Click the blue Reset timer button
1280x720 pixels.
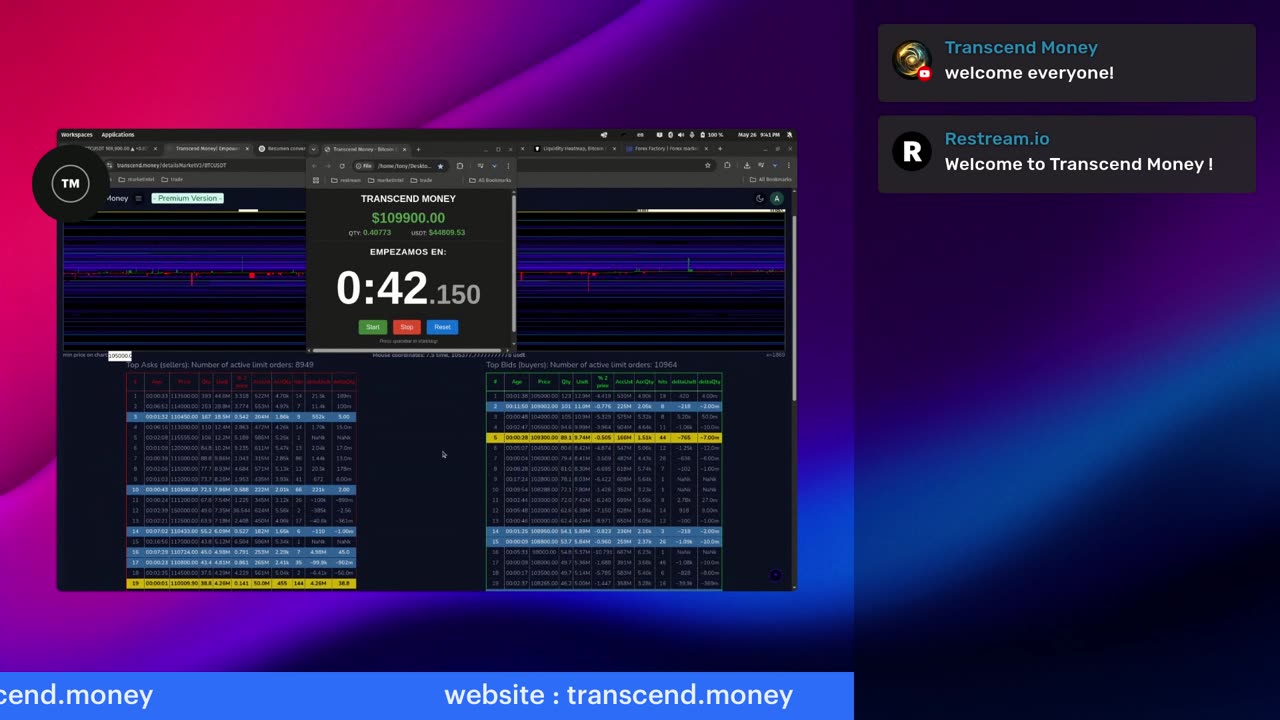(442, 327)
